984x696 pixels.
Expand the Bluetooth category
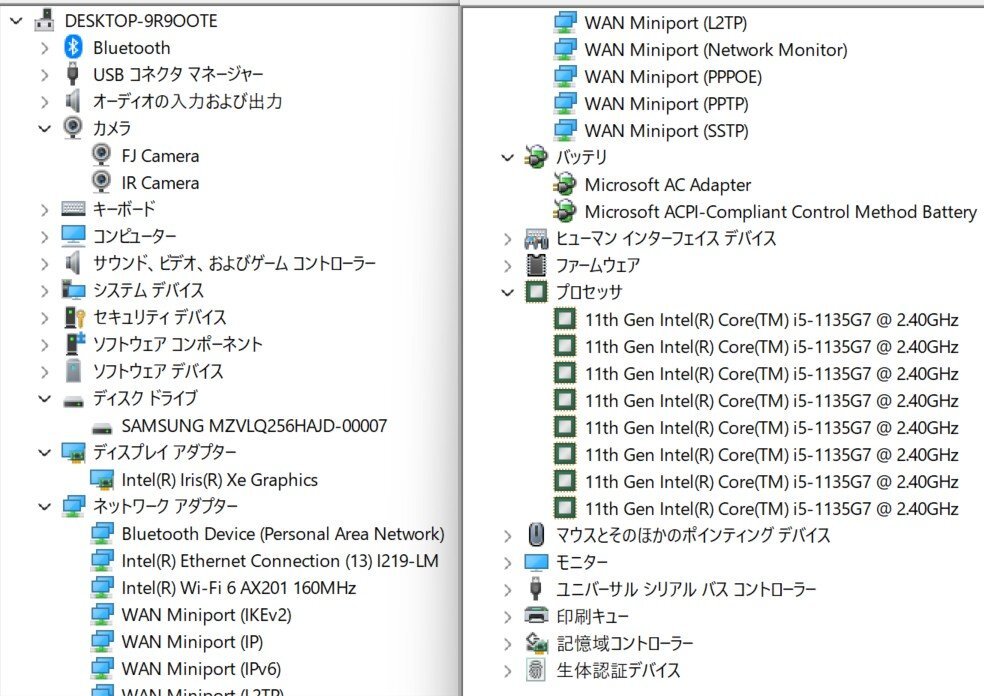(44, 48)
